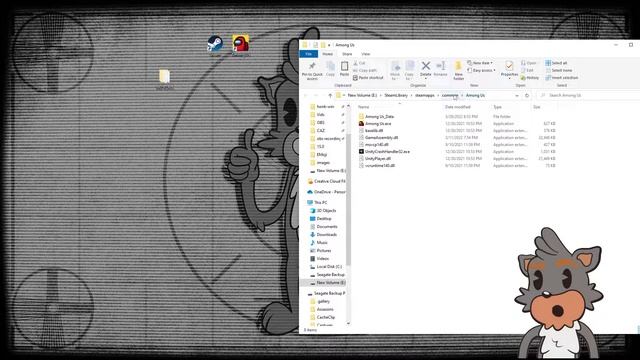Click Paste shortcut in the ribbon
The width and height of the screenshot is (640, 360).
[x=368, y=78]
